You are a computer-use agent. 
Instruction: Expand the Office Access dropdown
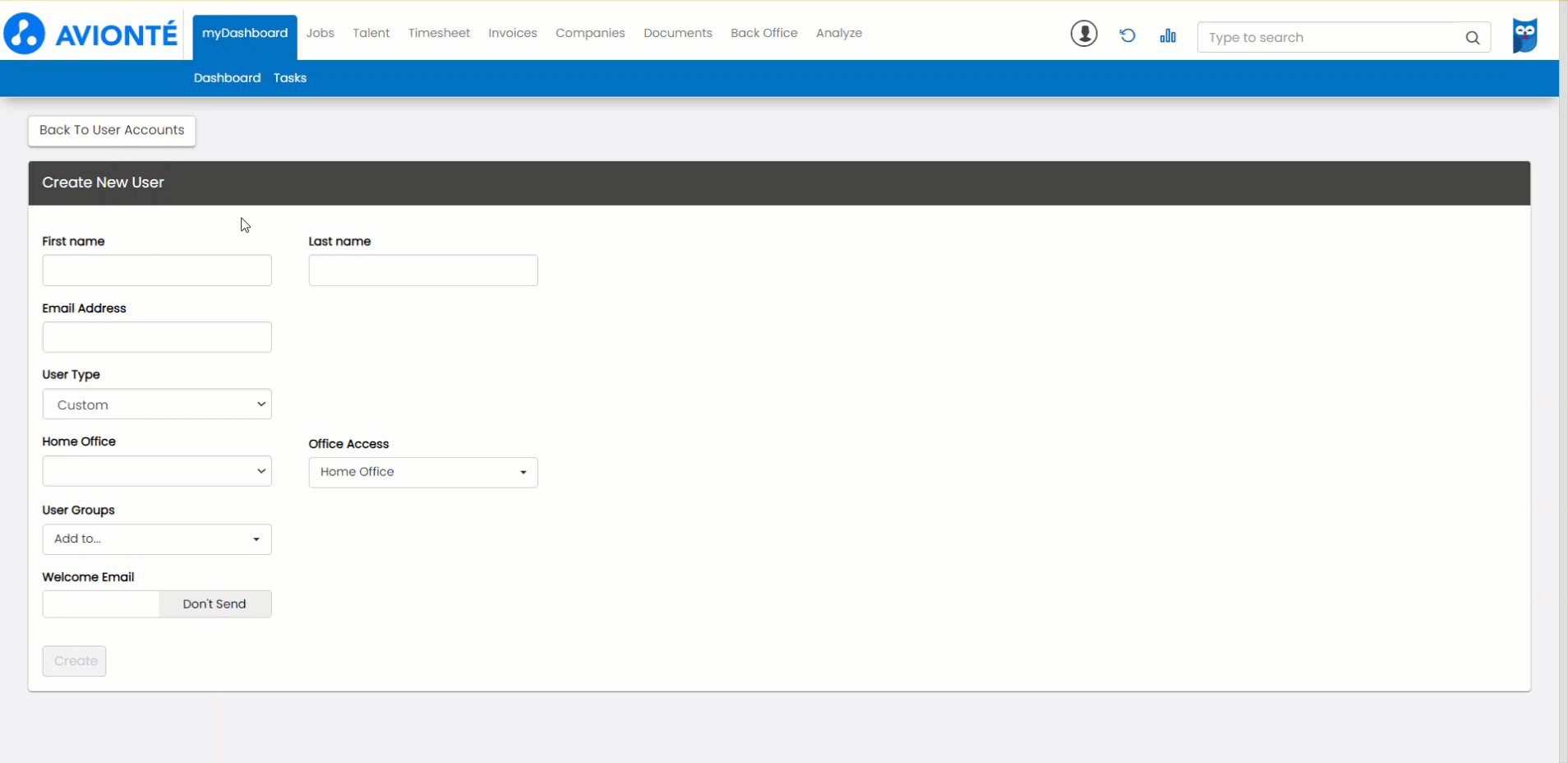coord(423,473)
